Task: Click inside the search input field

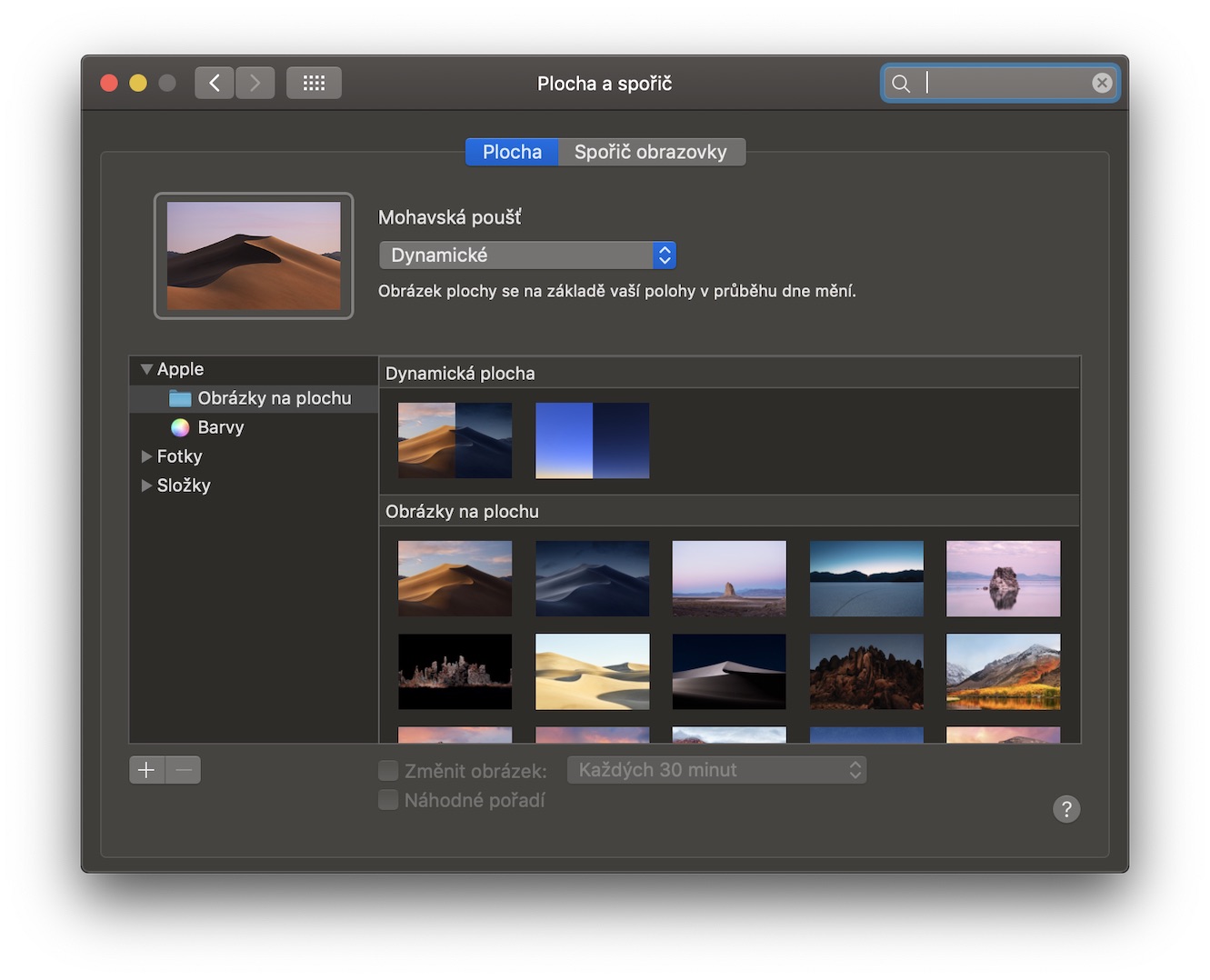Action: tap(1000, 84)
